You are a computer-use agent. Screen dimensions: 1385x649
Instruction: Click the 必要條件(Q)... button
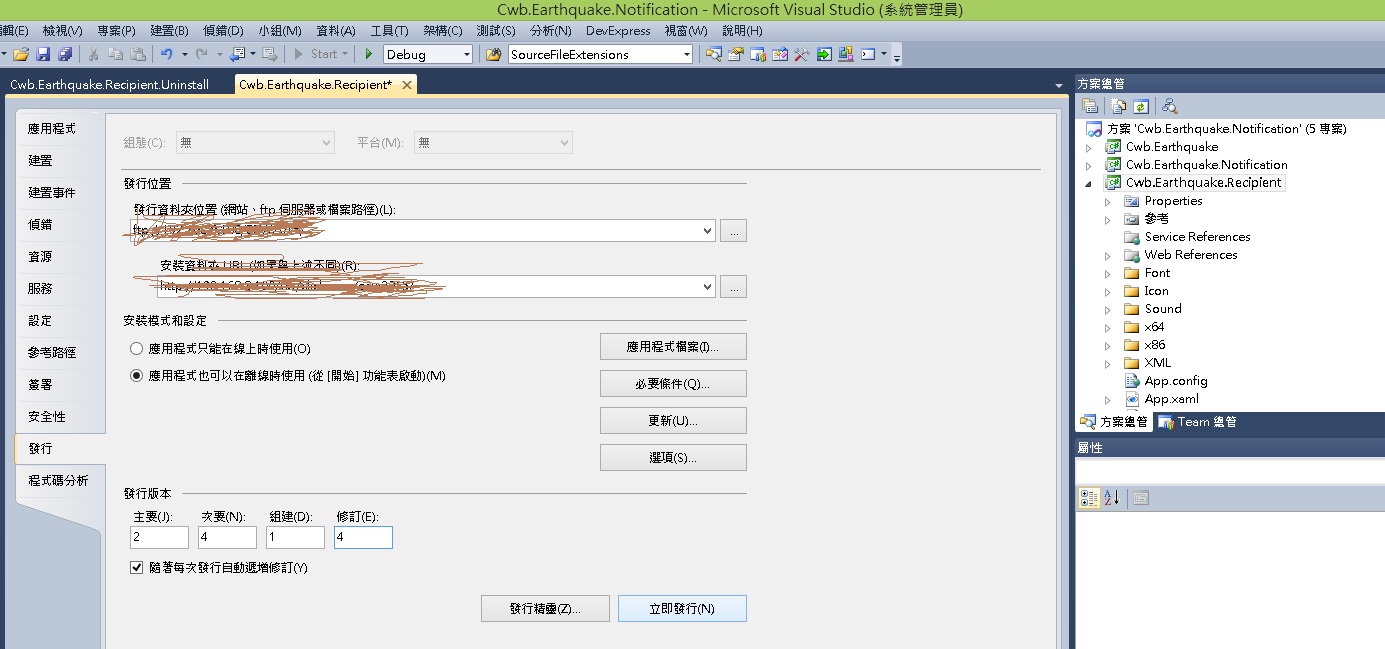click(x=673, y=384)
